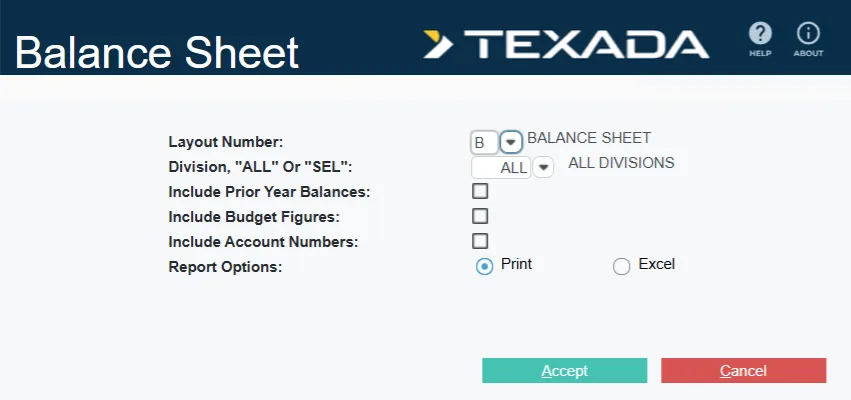Click the Division field showing ALL
The height and width of the screenshot is (400, 851).
pyautogui.click(x=501, y=167)
